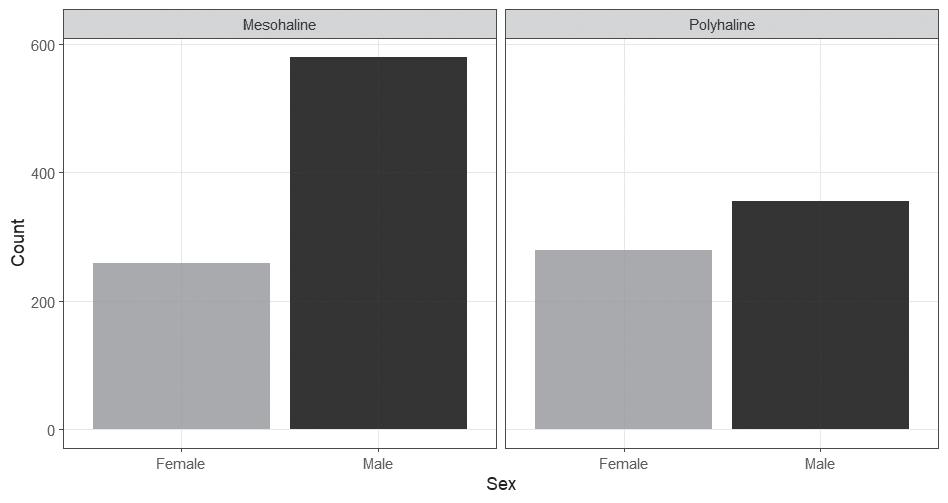Click the gap between Mesohaline Female and Male bars
Screen dimensions: 948x503
tap(280, 350)
